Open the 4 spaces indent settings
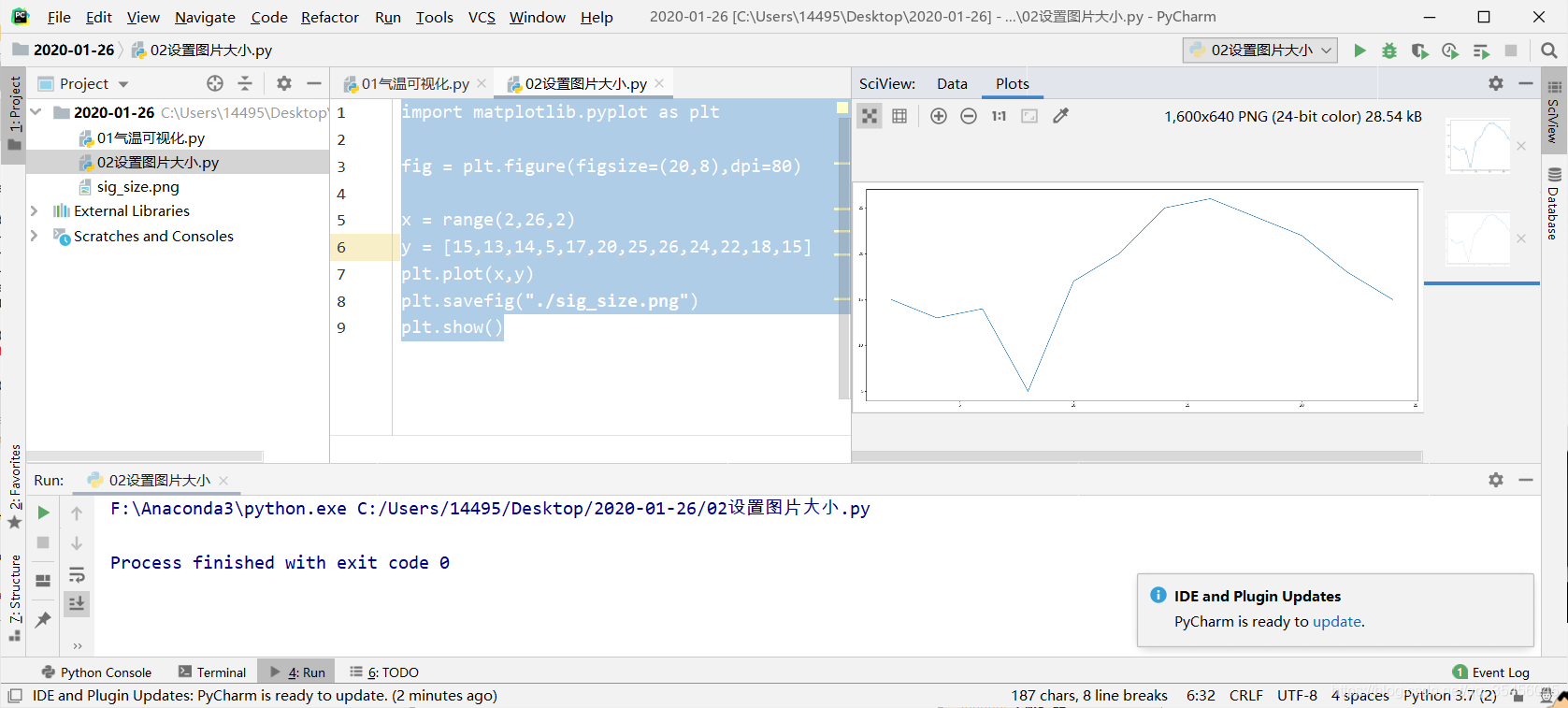 [1359, 696]
